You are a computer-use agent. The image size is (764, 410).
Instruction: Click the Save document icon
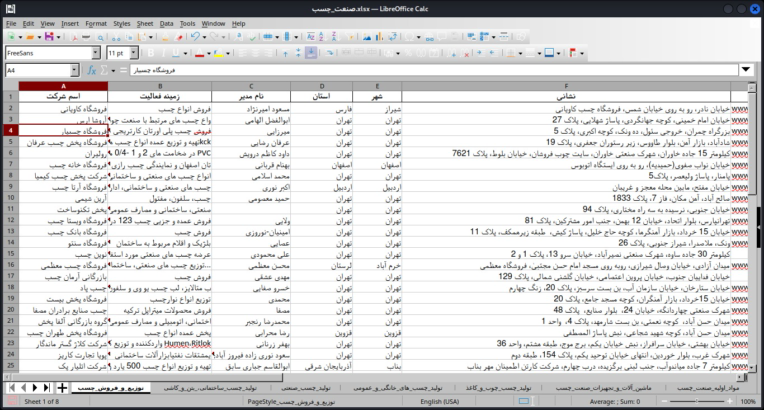point(49,37)
